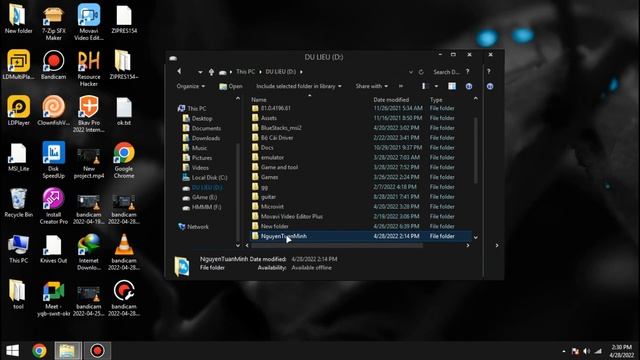Show more toolbar commands chevron
The height and width of the screenshot is (360, 640).
[x=401, y=86]
